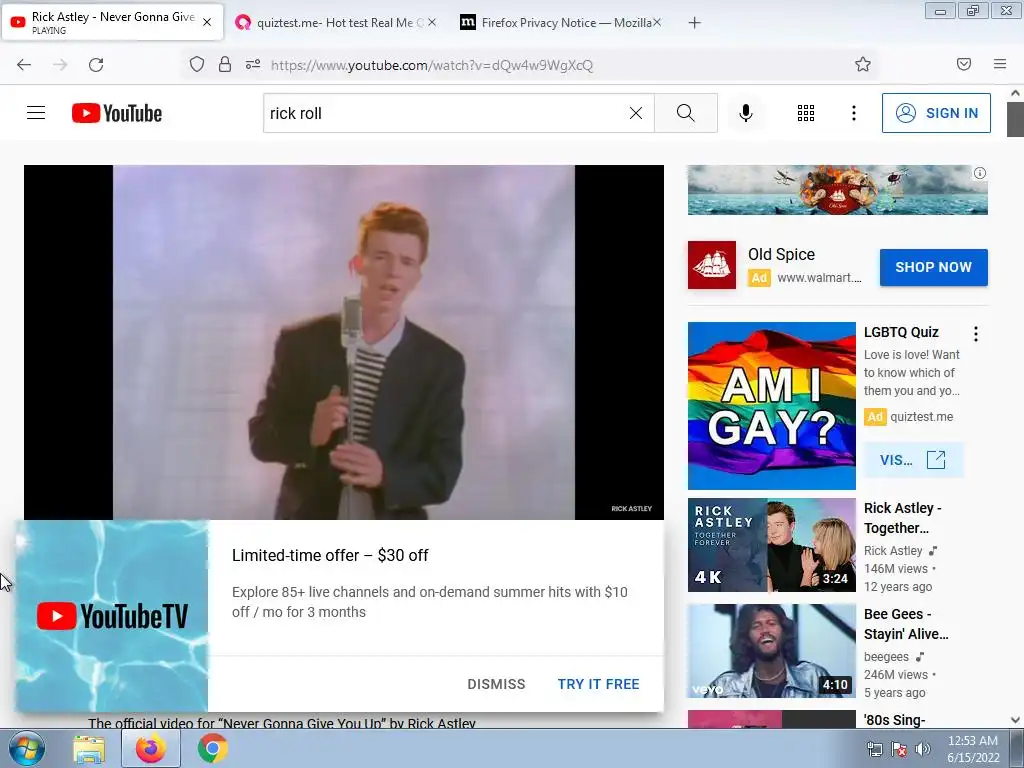The width and height of the screenshot is (1024, 768).
Task: Bookmark this page with the star icon
Action: point(863,64)
